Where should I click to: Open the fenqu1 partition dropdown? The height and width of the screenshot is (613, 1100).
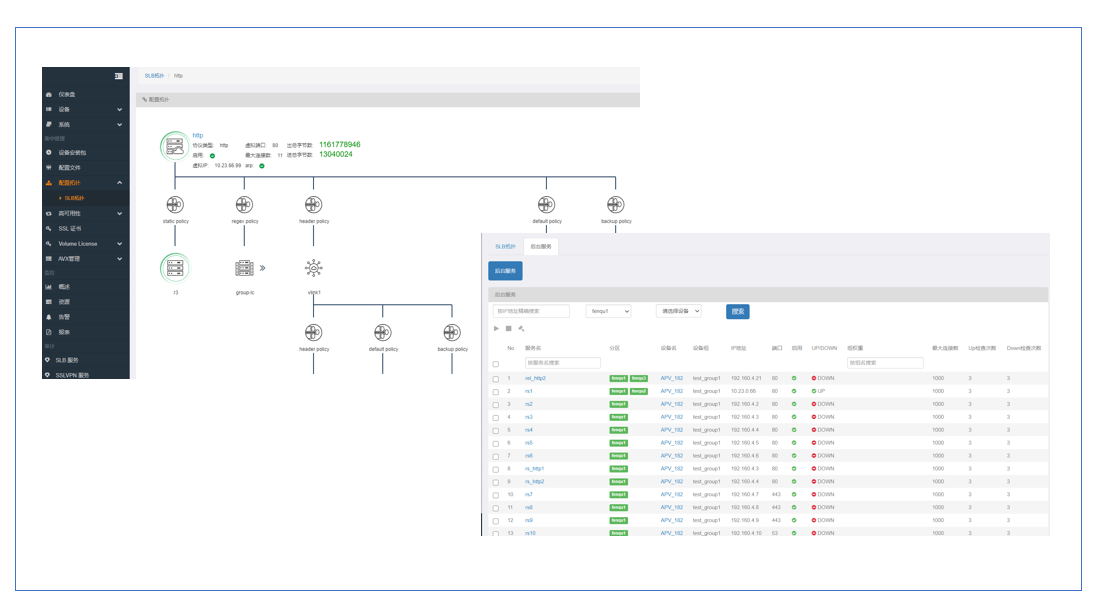point(608,312)
